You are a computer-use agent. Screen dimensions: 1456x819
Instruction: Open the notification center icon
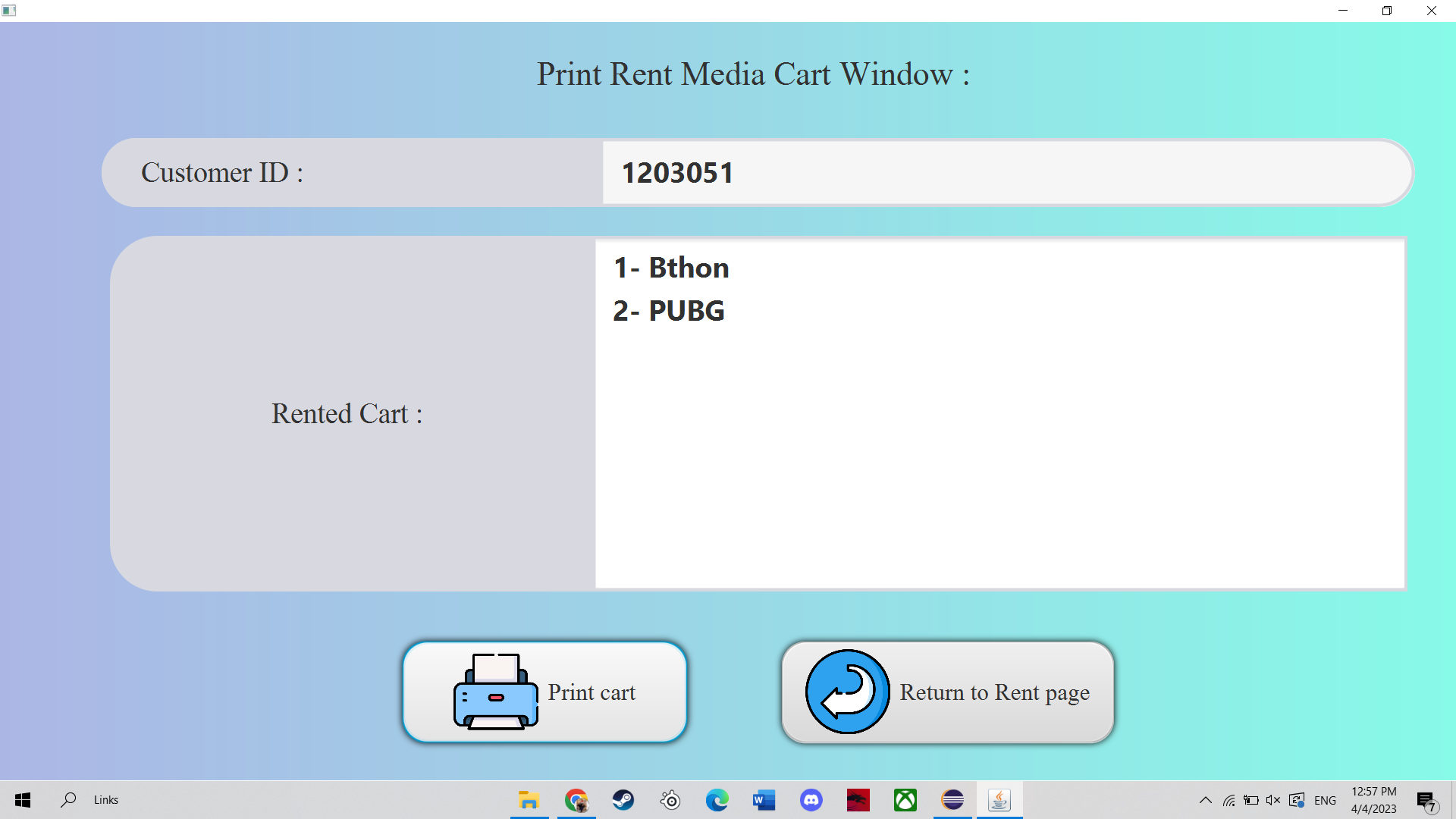coord(1426,801)
